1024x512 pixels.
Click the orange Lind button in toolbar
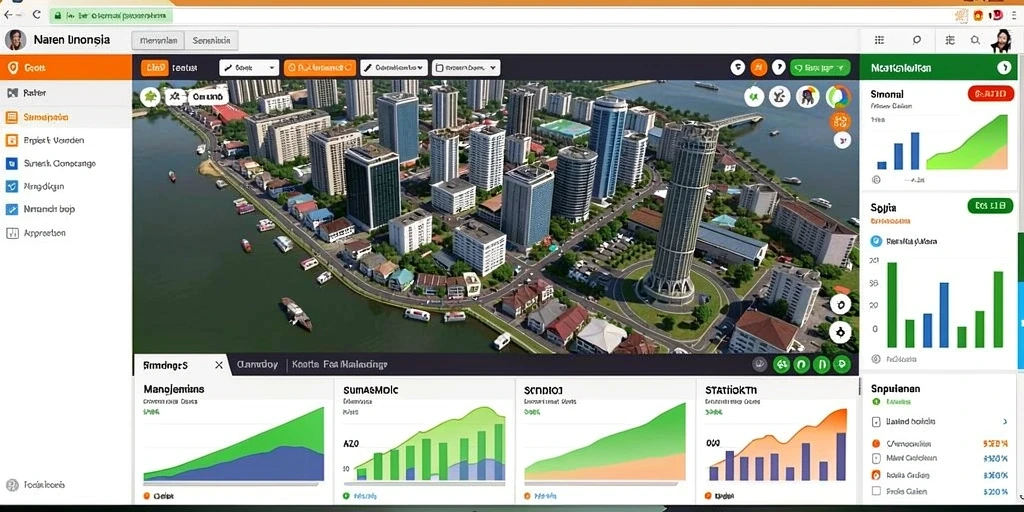[x=155, y=67]
